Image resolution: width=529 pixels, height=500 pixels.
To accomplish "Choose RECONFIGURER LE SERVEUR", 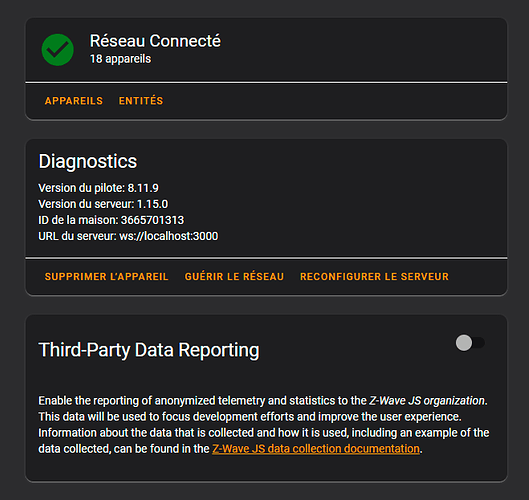I will (374, 277).
